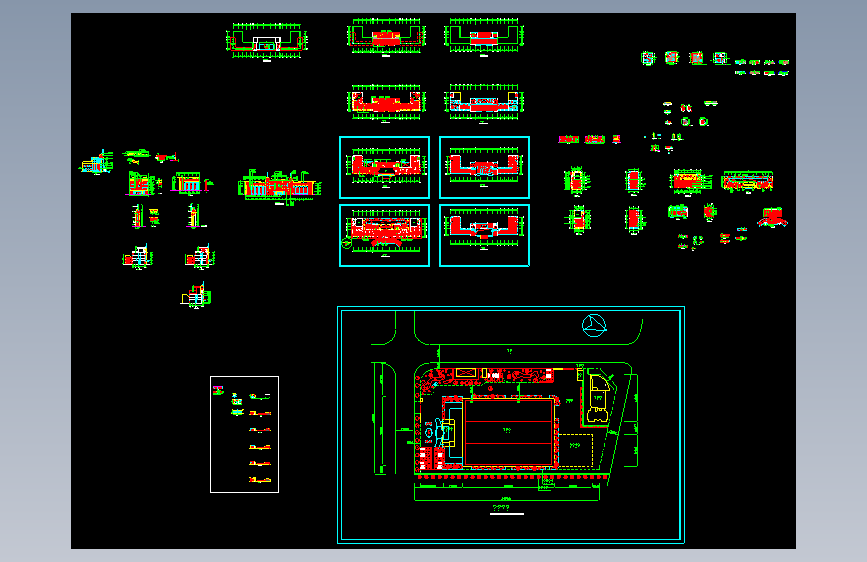Select the large red rectangular building in the site plan
This screenshot has height=562, width=867.
click(509, 431)
